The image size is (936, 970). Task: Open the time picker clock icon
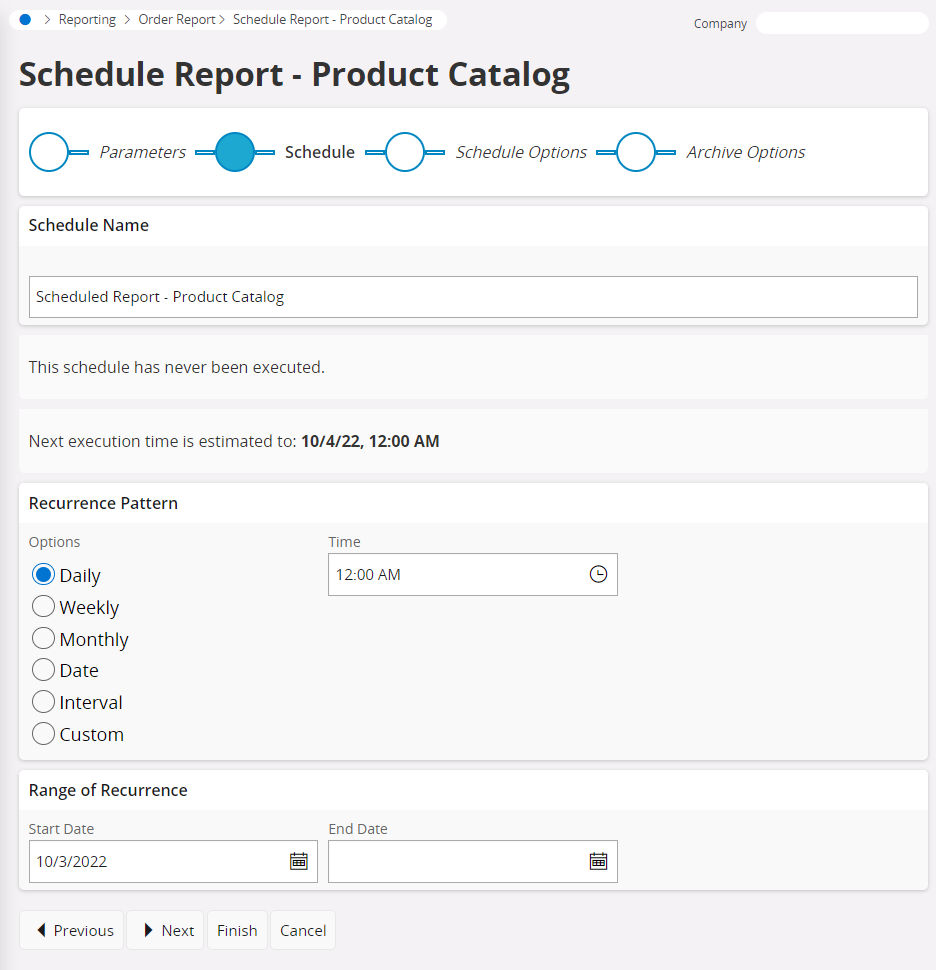(598, 574)
